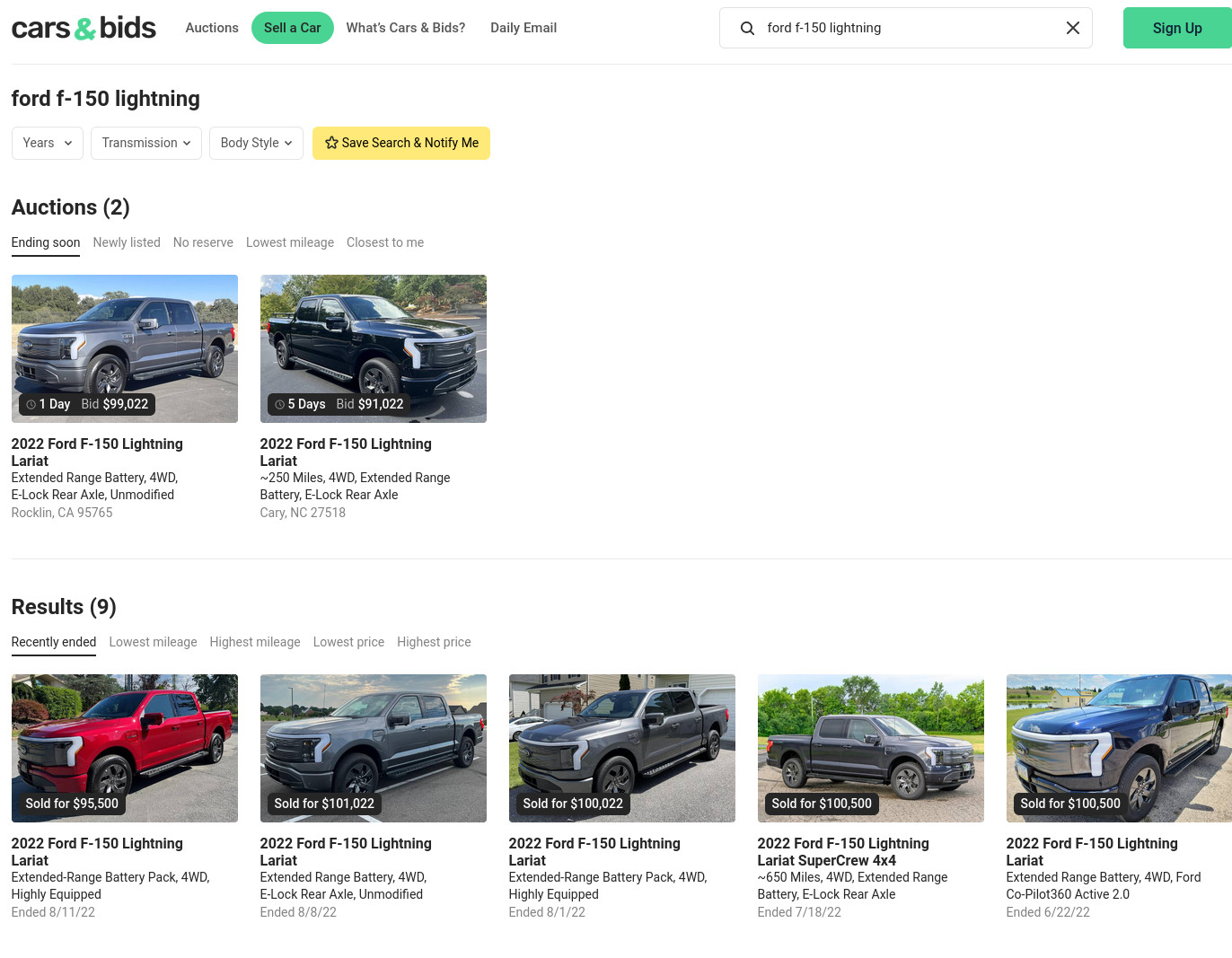
Task: Open the Auctions nav link
Action: click(x=212, y=28)
